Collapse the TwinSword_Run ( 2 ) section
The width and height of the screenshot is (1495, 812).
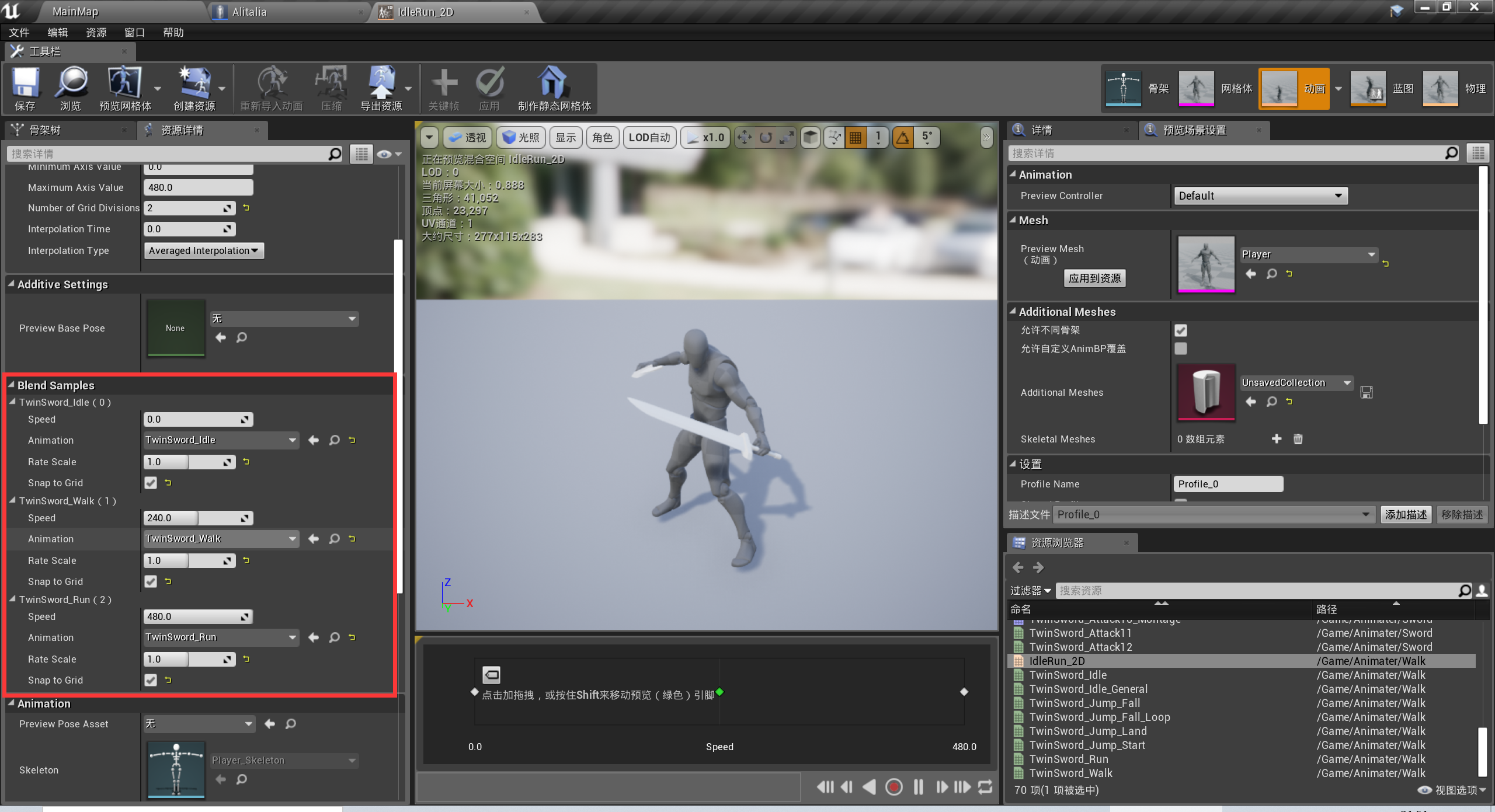(x=13, y=599)
